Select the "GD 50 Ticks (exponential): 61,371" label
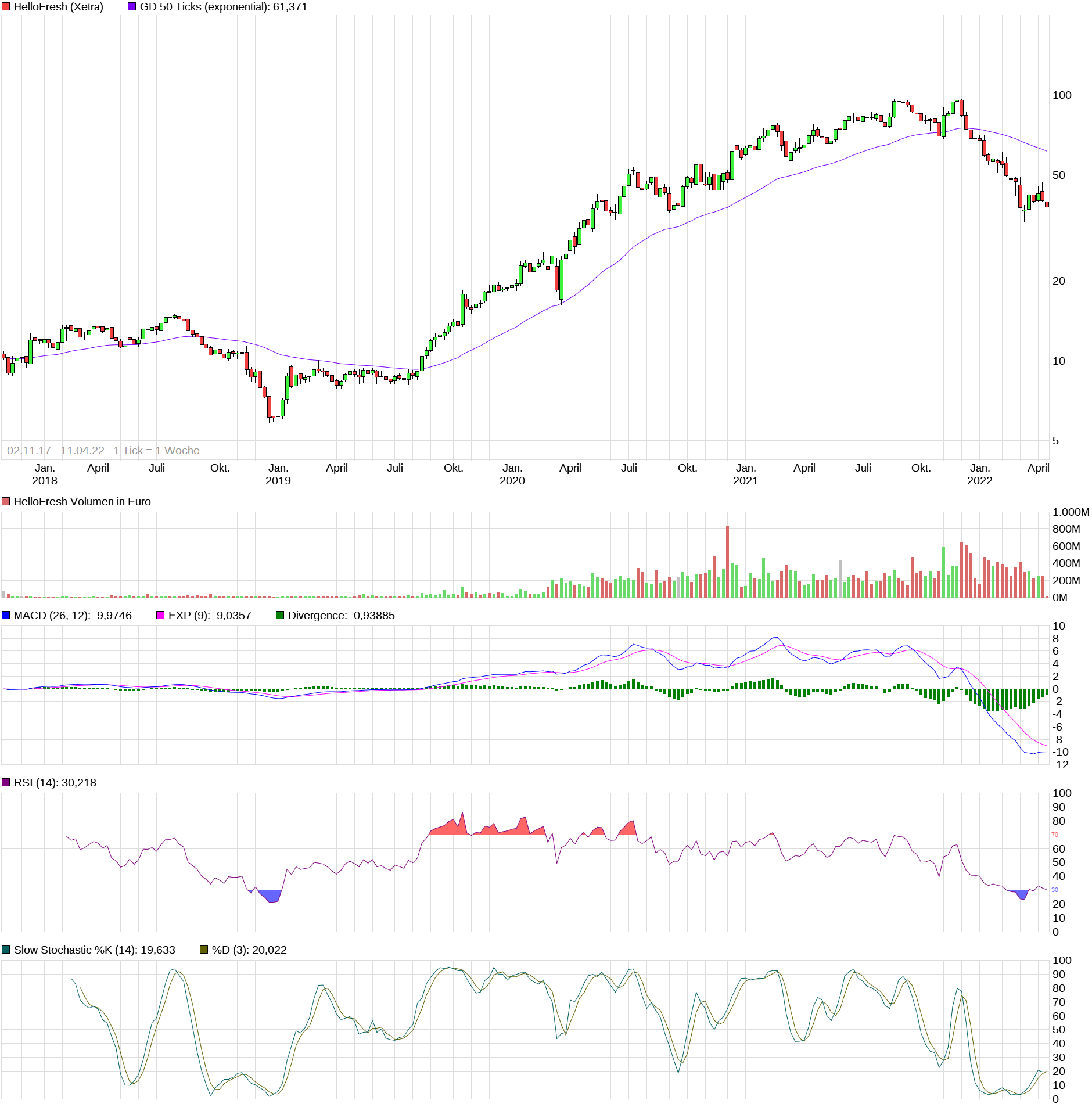The height and width of the screenshot is (1111, 1092). coord(224,7)
